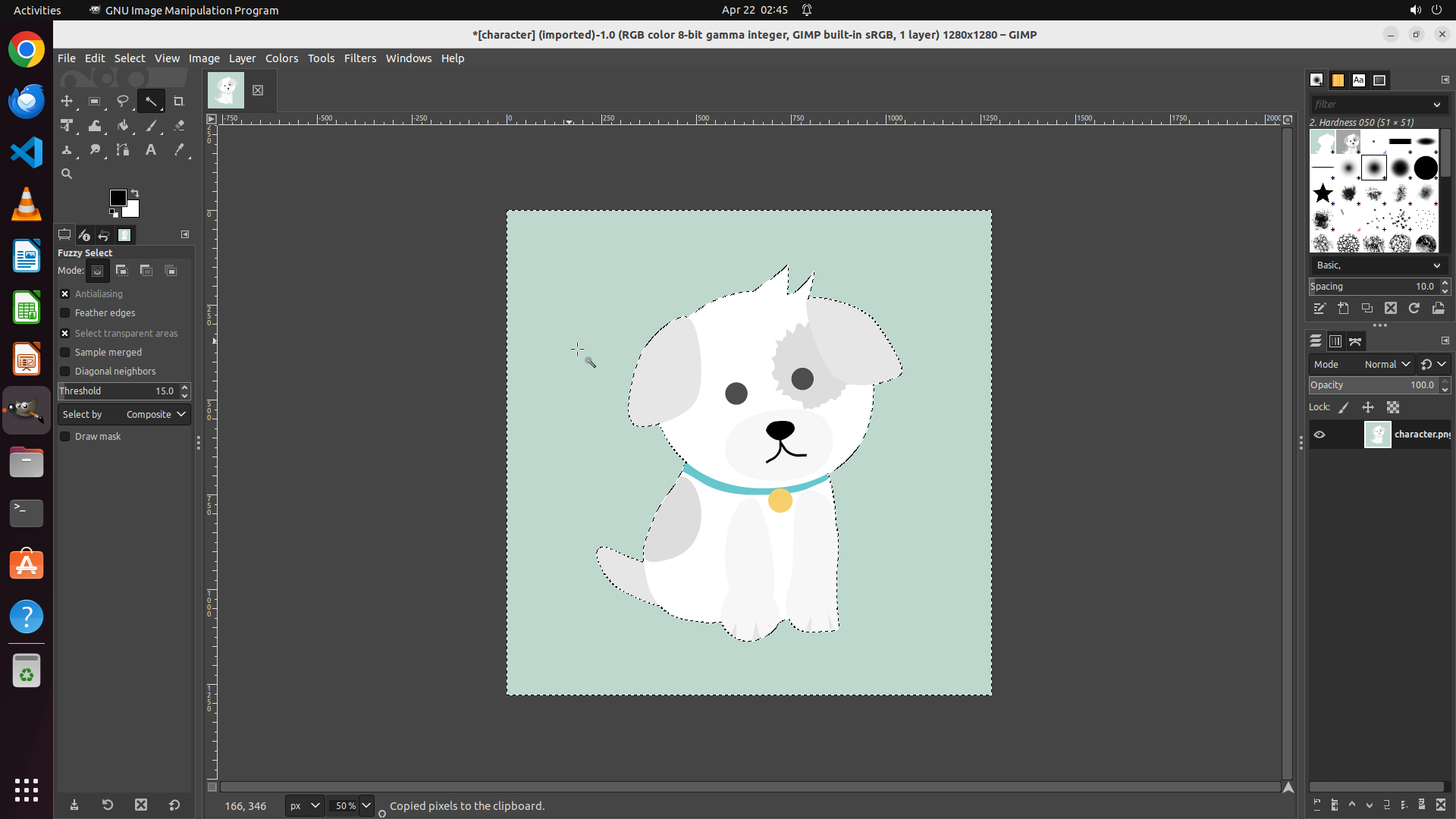Enable the Feather edges checkbox
The height and width of the screenshot is (819, 1456).
click(65, 312)
